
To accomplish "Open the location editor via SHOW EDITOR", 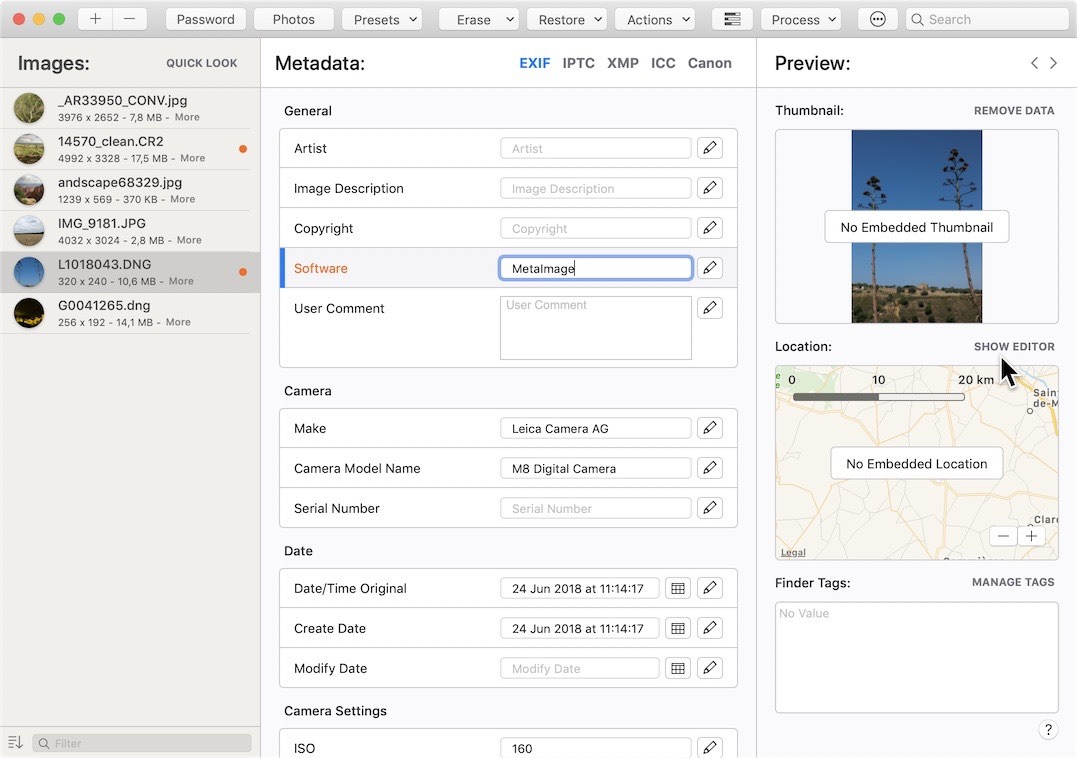I will point(1014,346).
